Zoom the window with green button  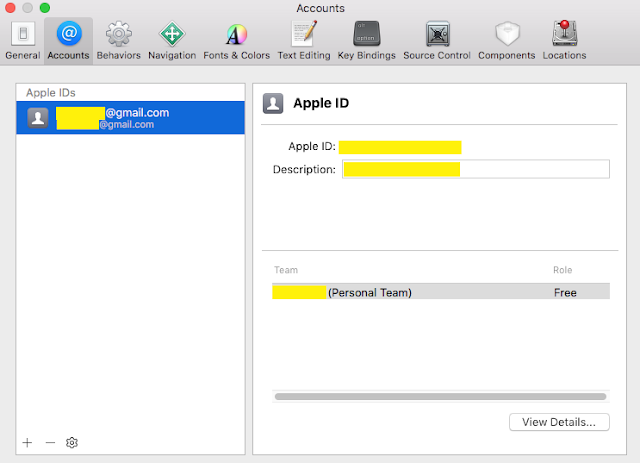[45, 8]
